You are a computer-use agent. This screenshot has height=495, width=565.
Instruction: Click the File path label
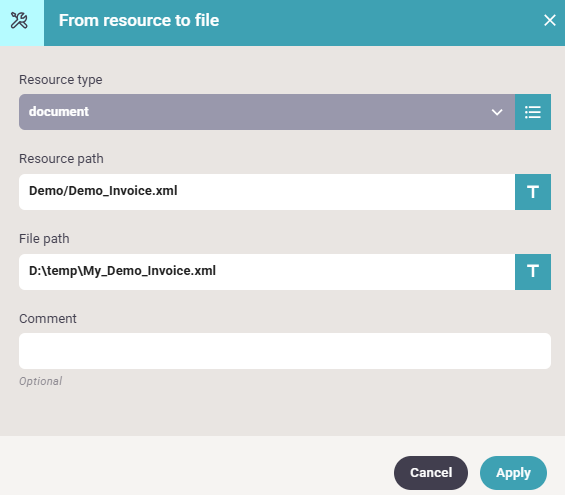pyautogui.click(x=44, y=239)
